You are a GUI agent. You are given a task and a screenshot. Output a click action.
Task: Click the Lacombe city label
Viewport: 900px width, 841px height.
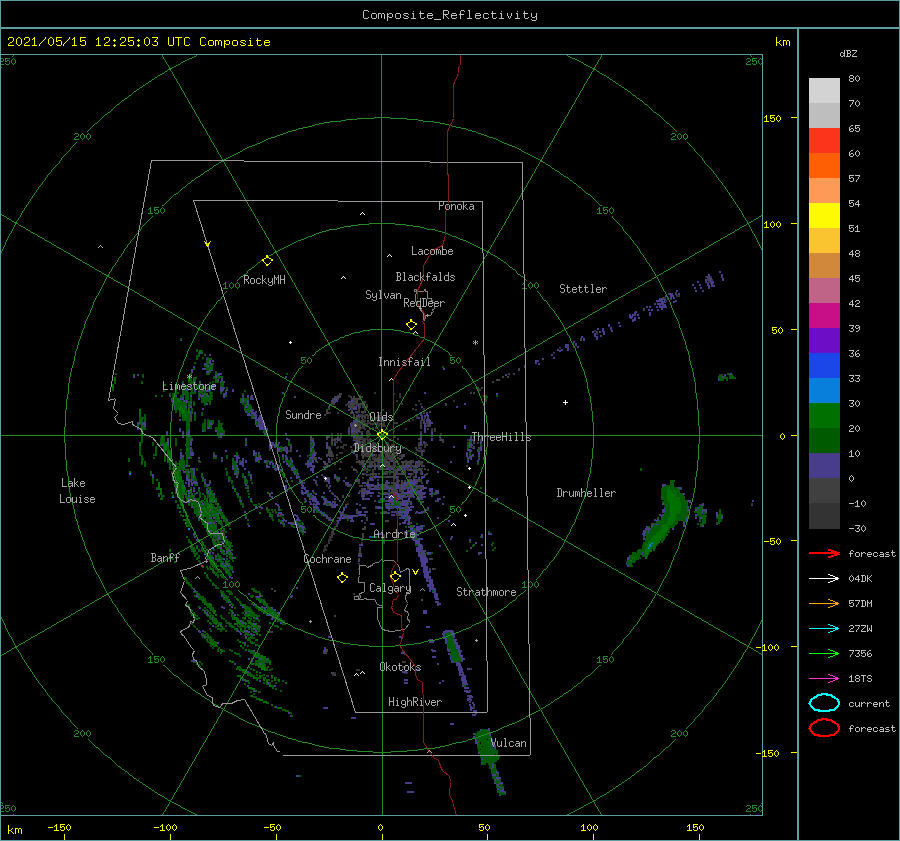(432, 251)
